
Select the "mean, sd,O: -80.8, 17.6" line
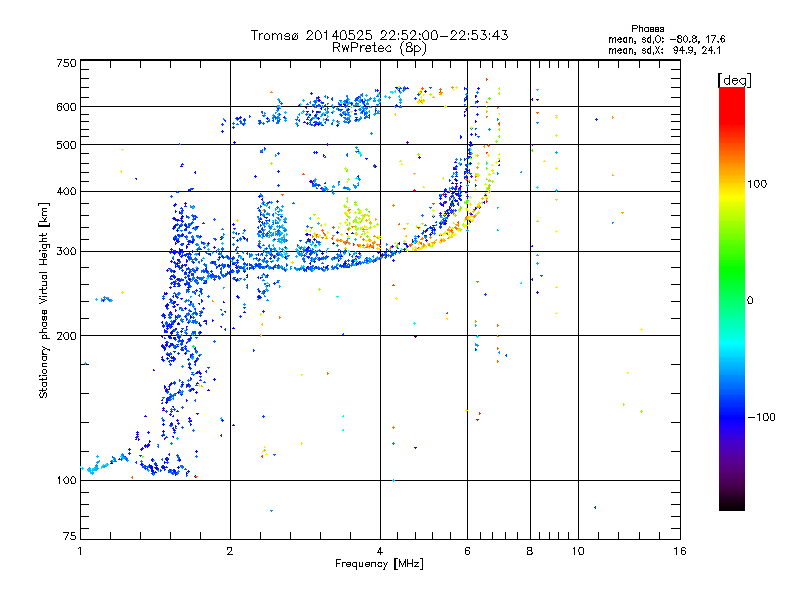(x=666, y=40)
